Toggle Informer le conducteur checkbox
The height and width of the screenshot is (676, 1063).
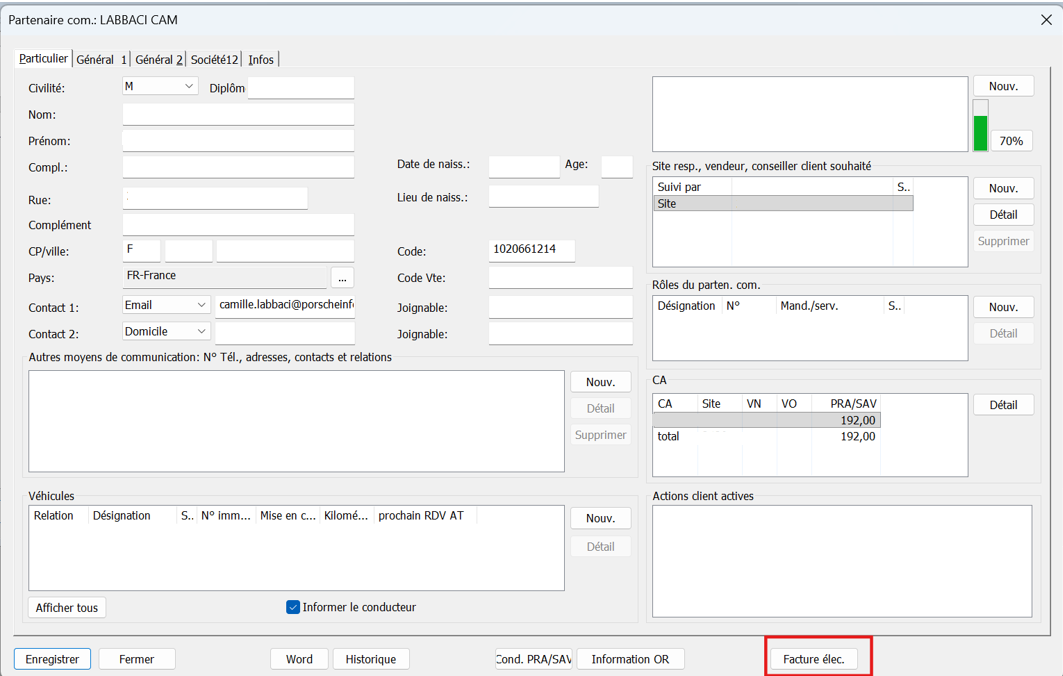point(293,608)
